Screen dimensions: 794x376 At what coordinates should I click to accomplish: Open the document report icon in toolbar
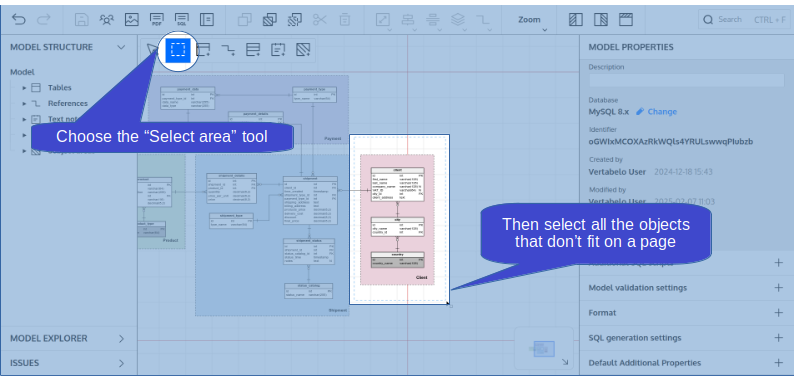coord(207,20)
